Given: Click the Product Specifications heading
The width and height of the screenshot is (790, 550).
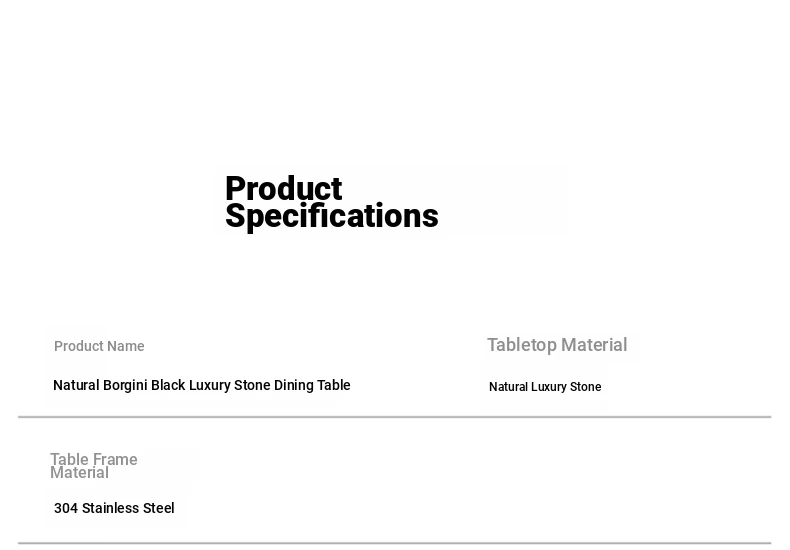Looking at the screenshot, I should (x=331, y=203).
